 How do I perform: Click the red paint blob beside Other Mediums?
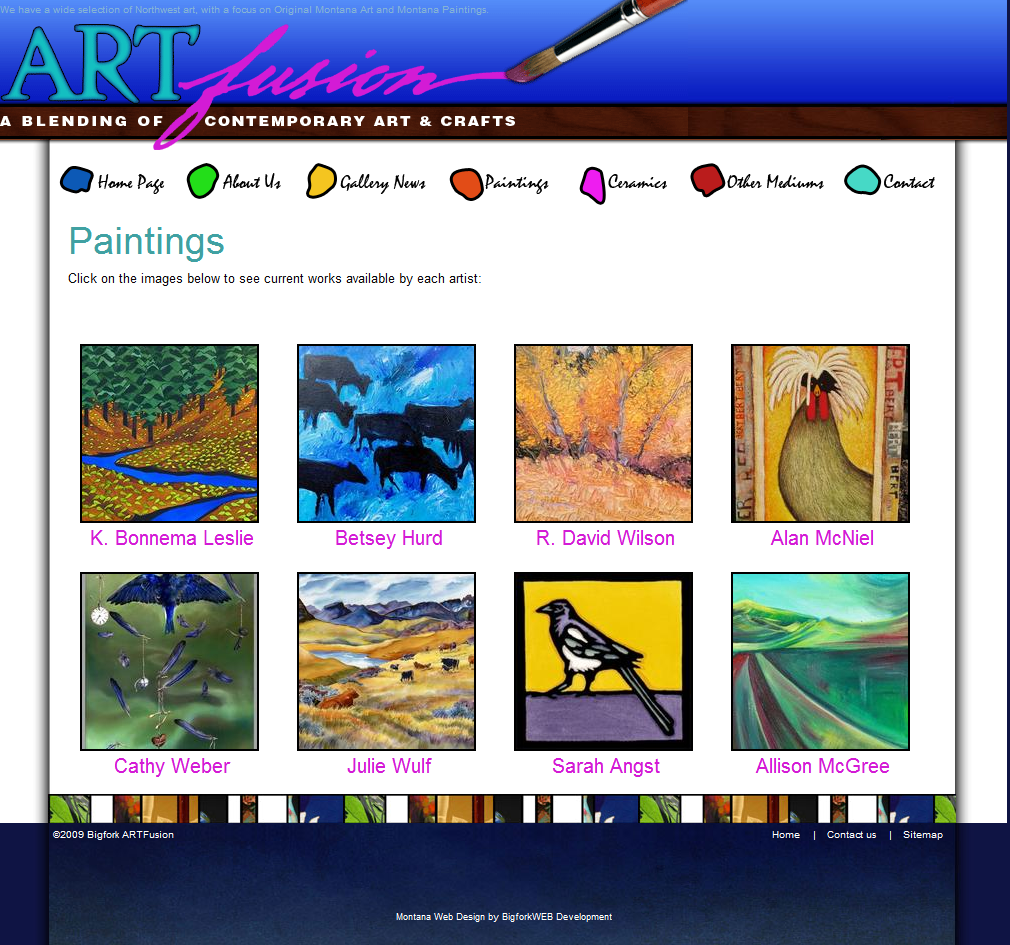tap(707, 180)
